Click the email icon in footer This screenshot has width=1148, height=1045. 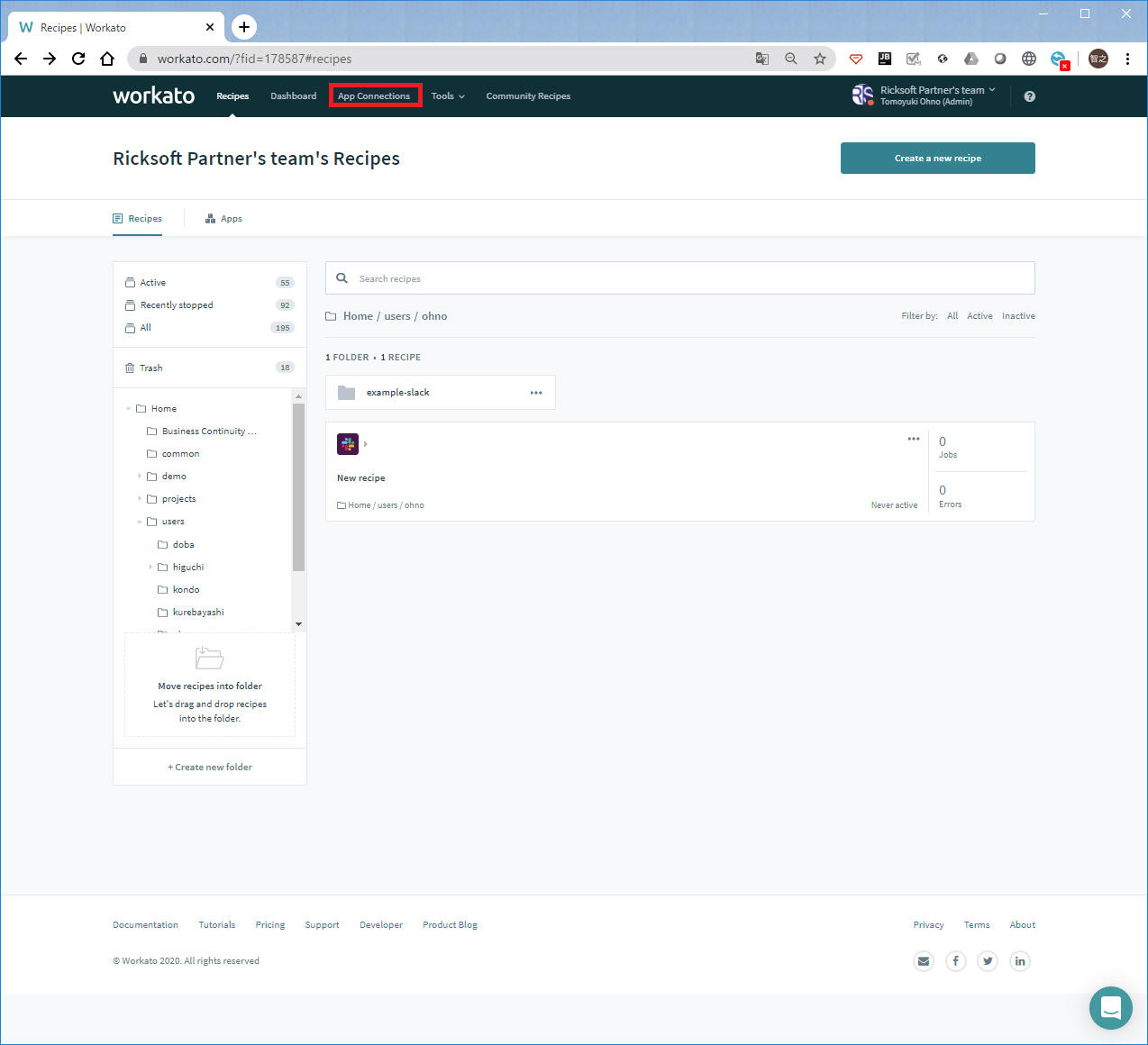924,961
